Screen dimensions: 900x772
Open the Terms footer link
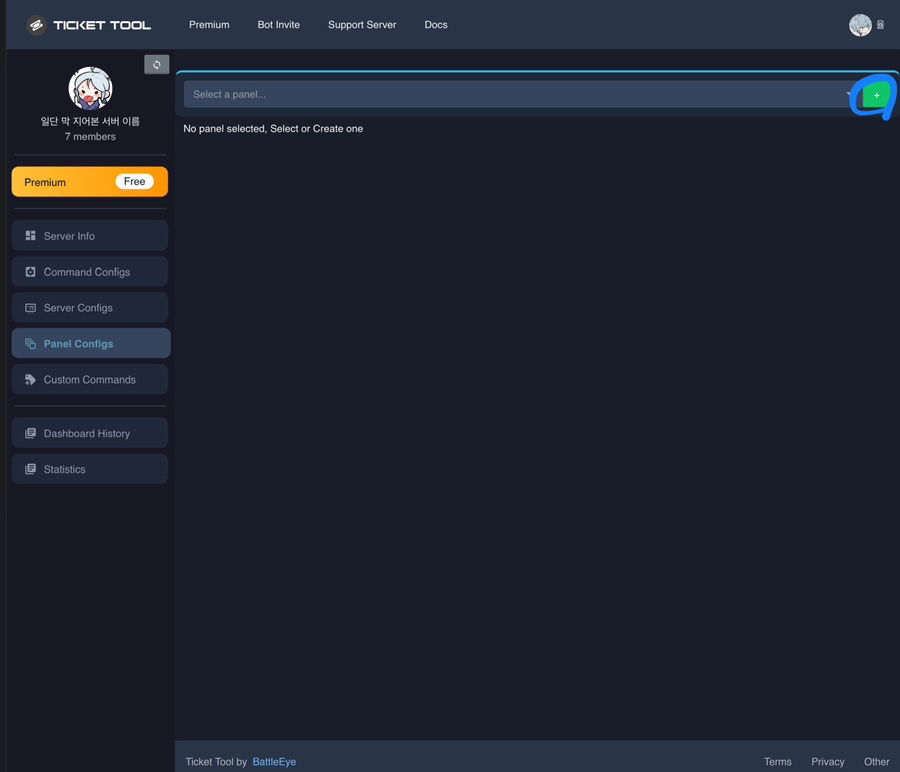click(777, 762)
